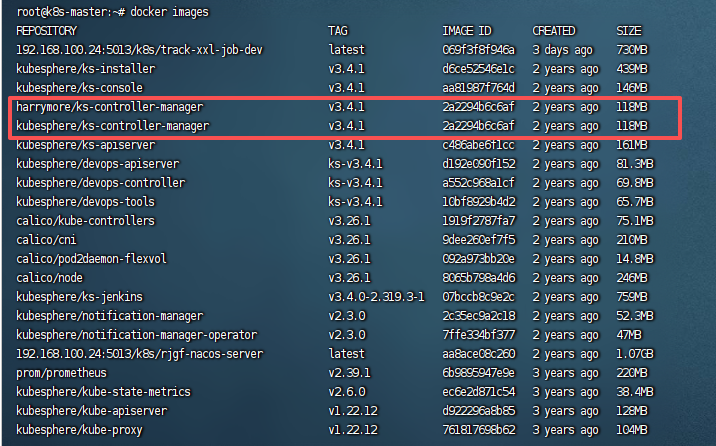Click the IMAGE ID column header
716x446 pixels.
coord(467,31)
